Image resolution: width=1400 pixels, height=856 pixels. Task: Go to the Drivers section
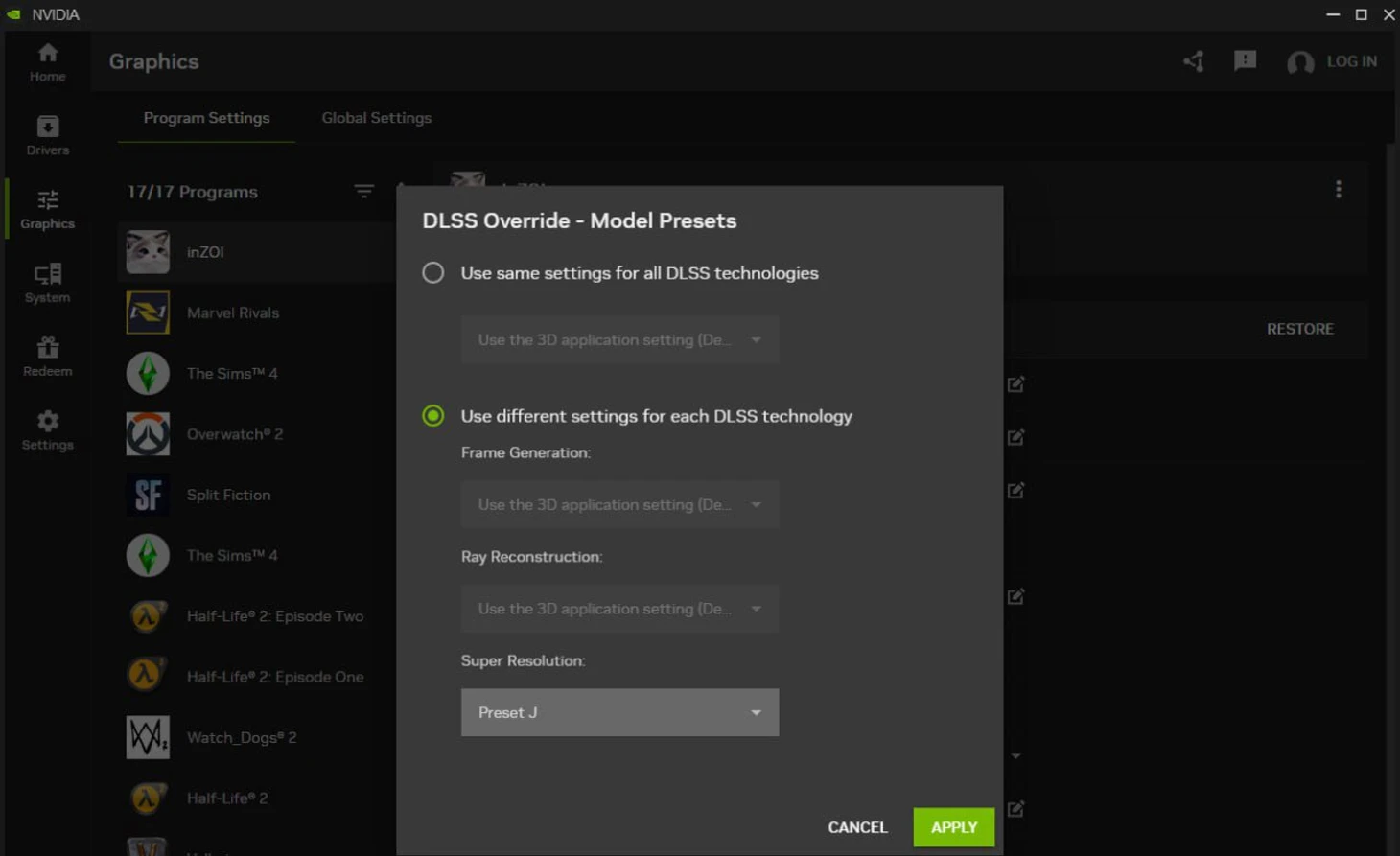click(47, 135)
